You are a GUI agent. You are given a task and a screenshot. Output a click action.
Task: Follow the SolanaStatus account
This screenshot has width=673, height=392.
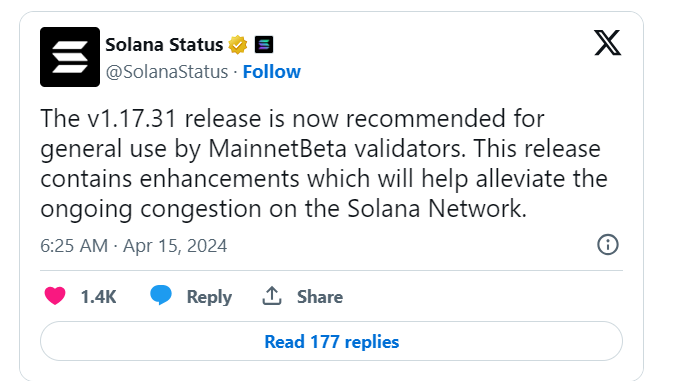click(x=272, y=72)
